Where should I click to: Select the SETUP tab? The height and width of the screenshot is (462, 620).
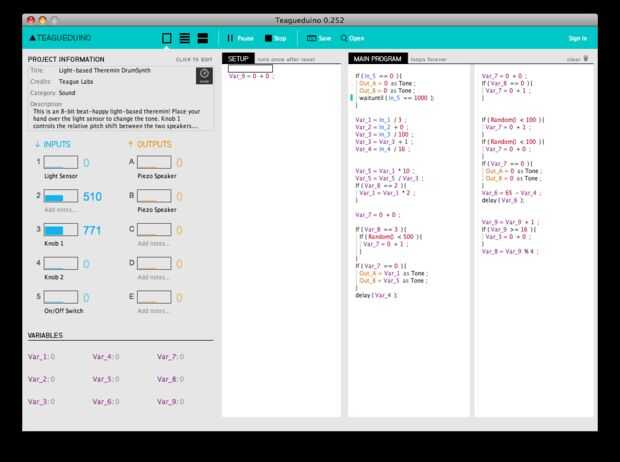[238, 59]
